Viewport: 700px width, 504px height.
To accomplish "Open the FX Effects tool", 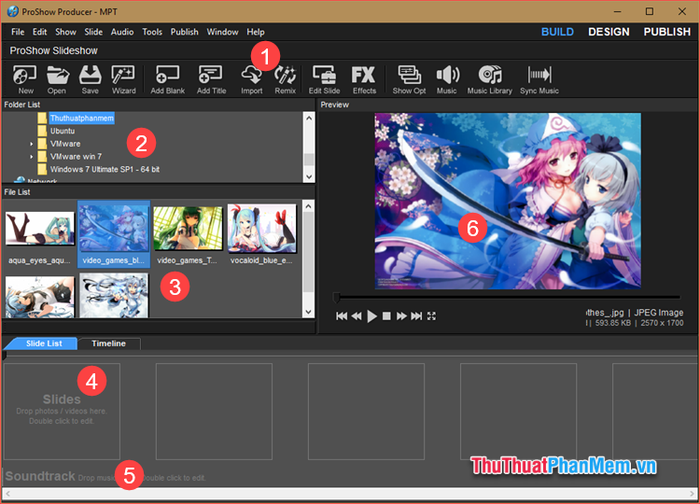I will [364, 79].
